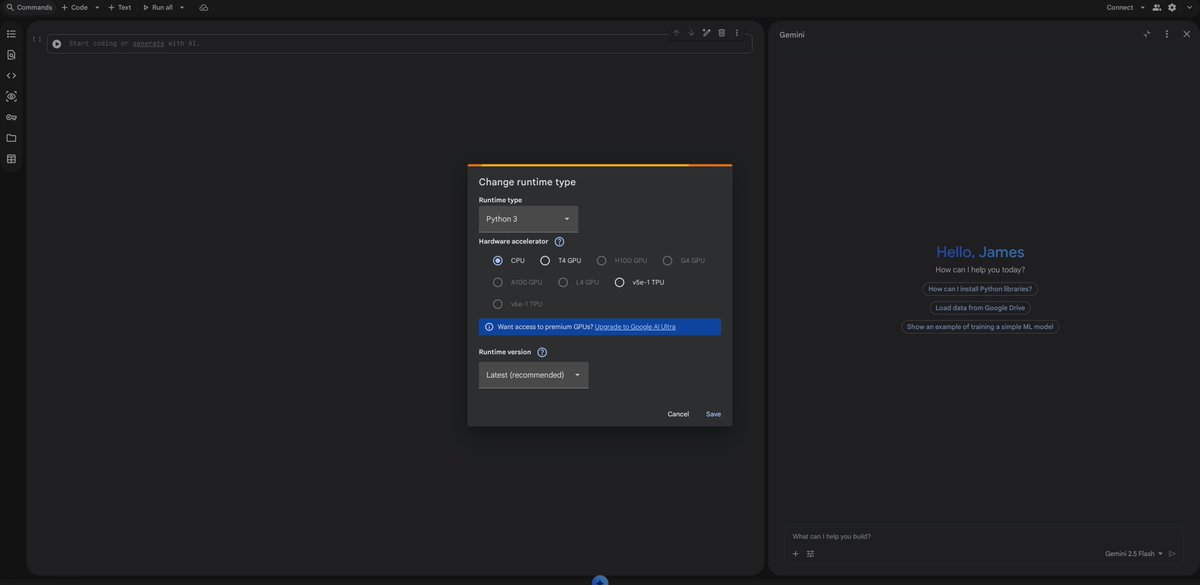Click the add attachment plus icon in Gemini
The width and height of the screenshot is (1200, 585).
click(x=796, y=554)
